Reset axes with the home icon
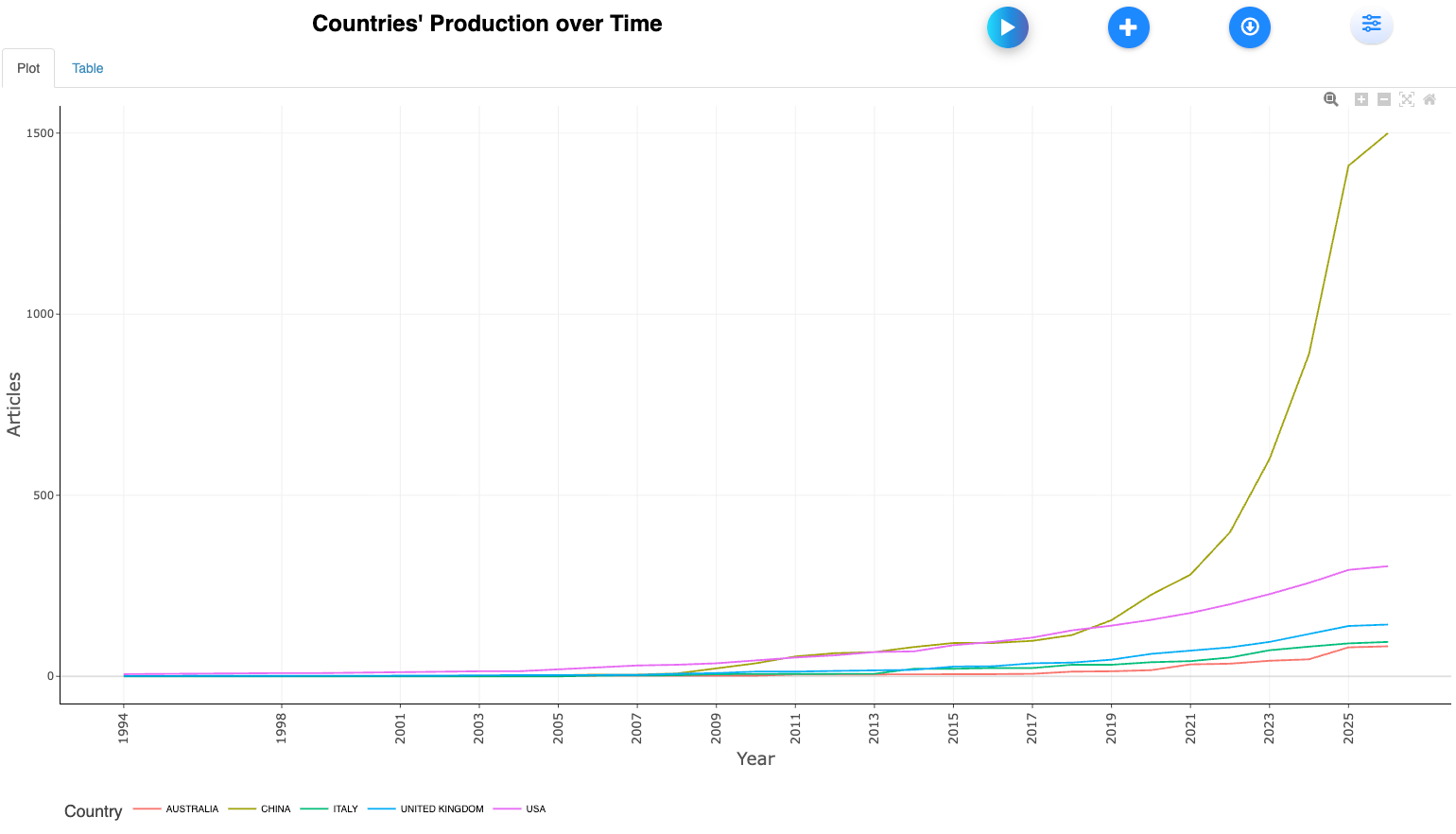Viewport: 1456px width, 834px height. [x=1430, y=99]
